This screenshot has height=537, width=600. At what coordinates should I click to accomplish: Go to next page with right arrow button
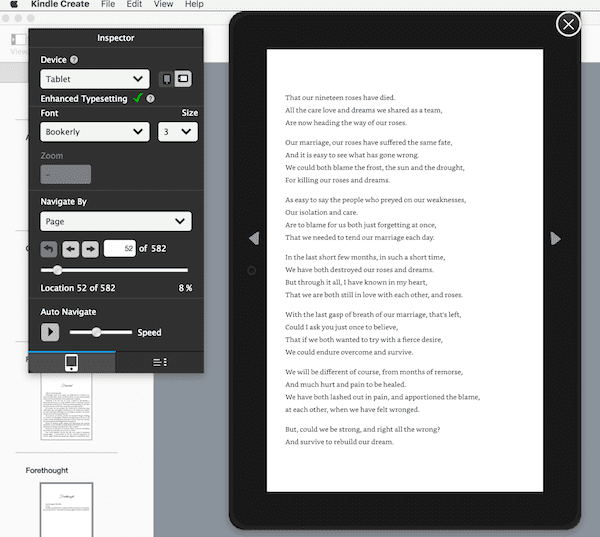pyautogui.click(x=90, y=249)
